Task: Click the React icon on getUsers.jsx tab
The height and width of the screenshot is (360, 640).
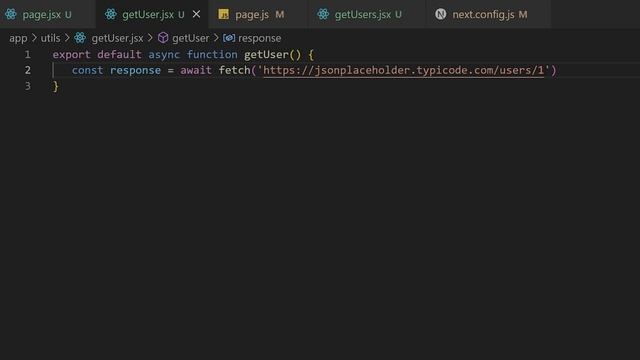Action: (x=323, y=14)
